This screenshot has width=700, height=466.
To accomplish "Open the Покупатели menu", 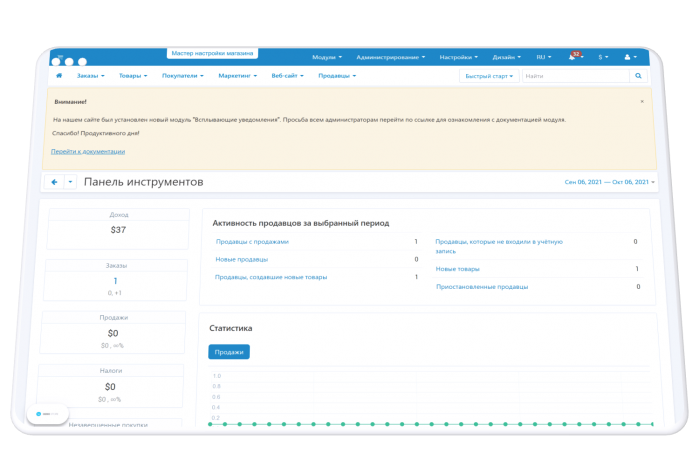I will (x=183, y=76).
